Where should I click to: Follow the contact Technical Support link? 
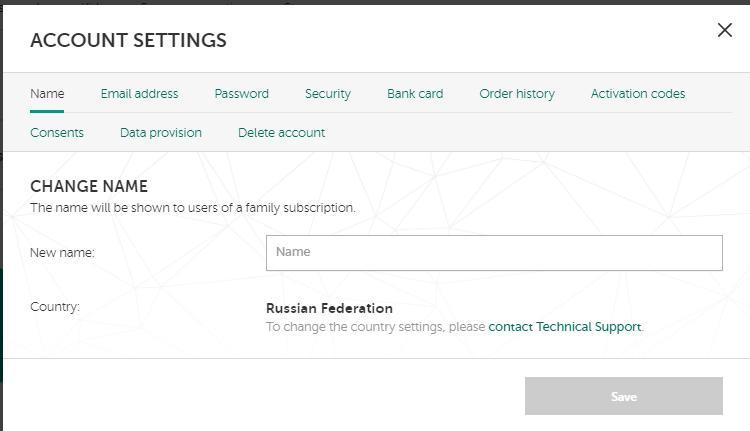[x=565, y=327]
